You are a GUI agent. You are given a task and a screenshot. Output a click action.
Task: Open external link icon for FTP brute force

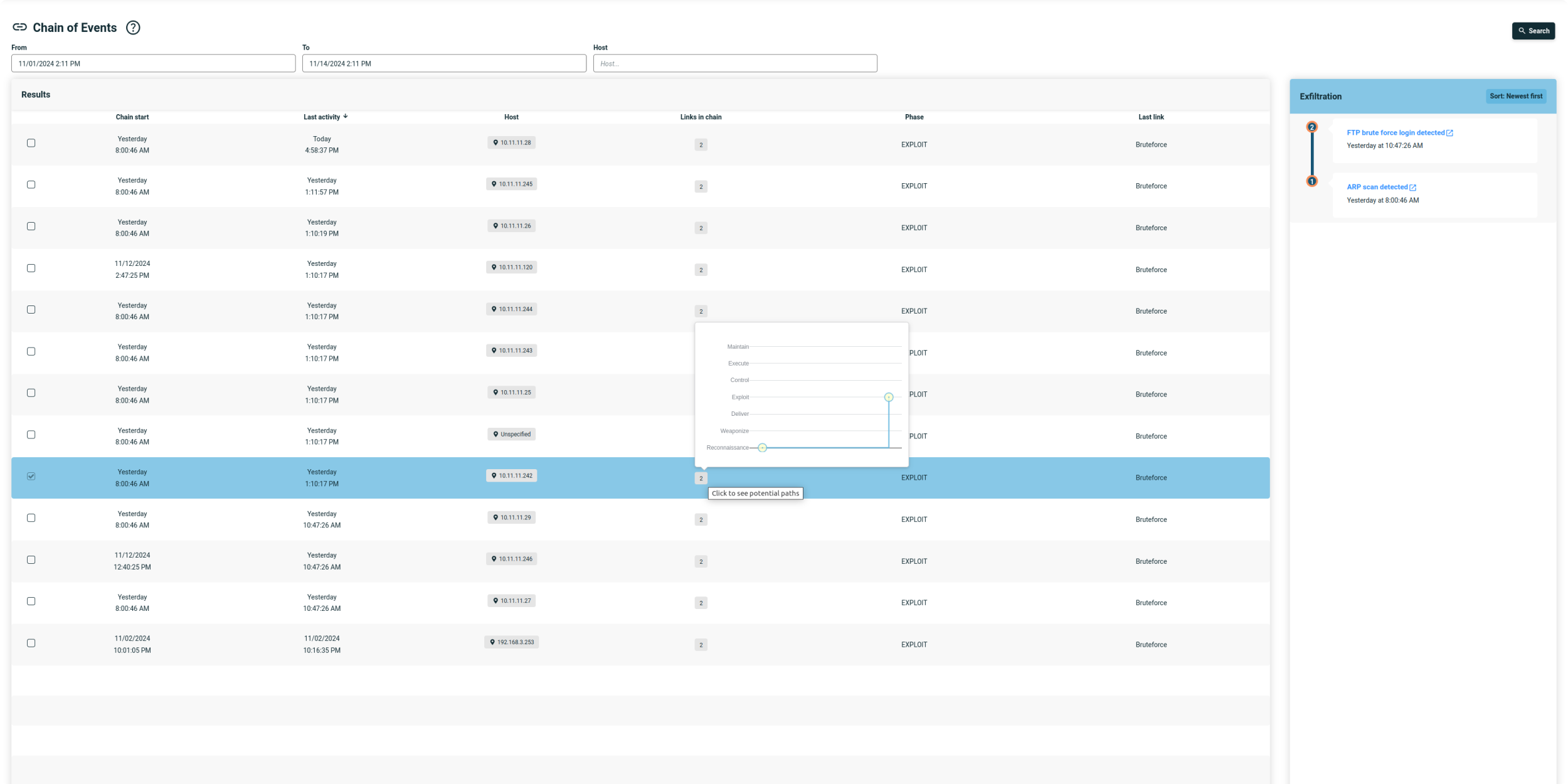[1449, 133]
